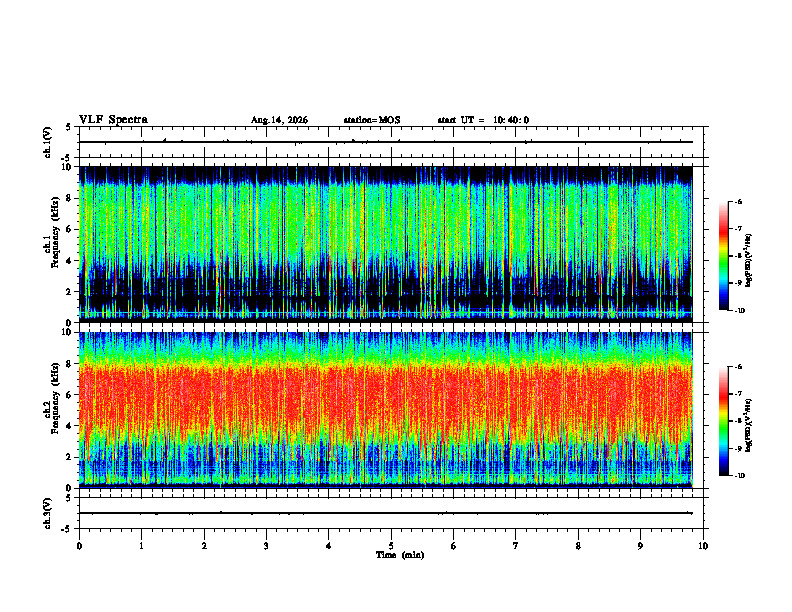
Task: Click the "-6" label on ch.2 color bar
Action: click(738, 367)
